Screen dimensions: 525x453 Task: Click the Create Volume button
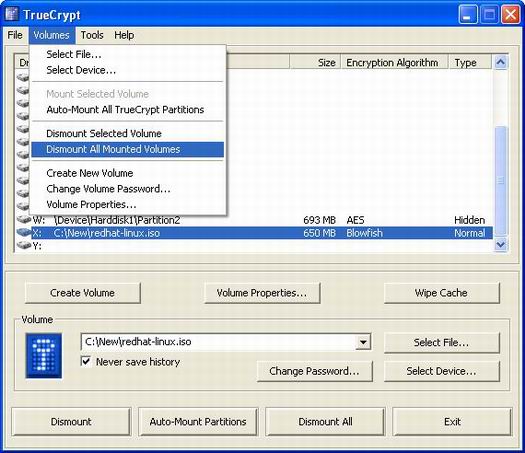[82, 293]
